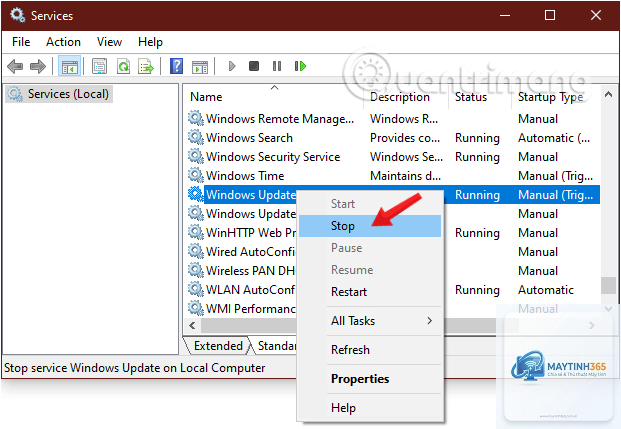Sort by the Startup Type column header
Screen dimensions: 621x429
pyautogui.click(x=555, y=97)
